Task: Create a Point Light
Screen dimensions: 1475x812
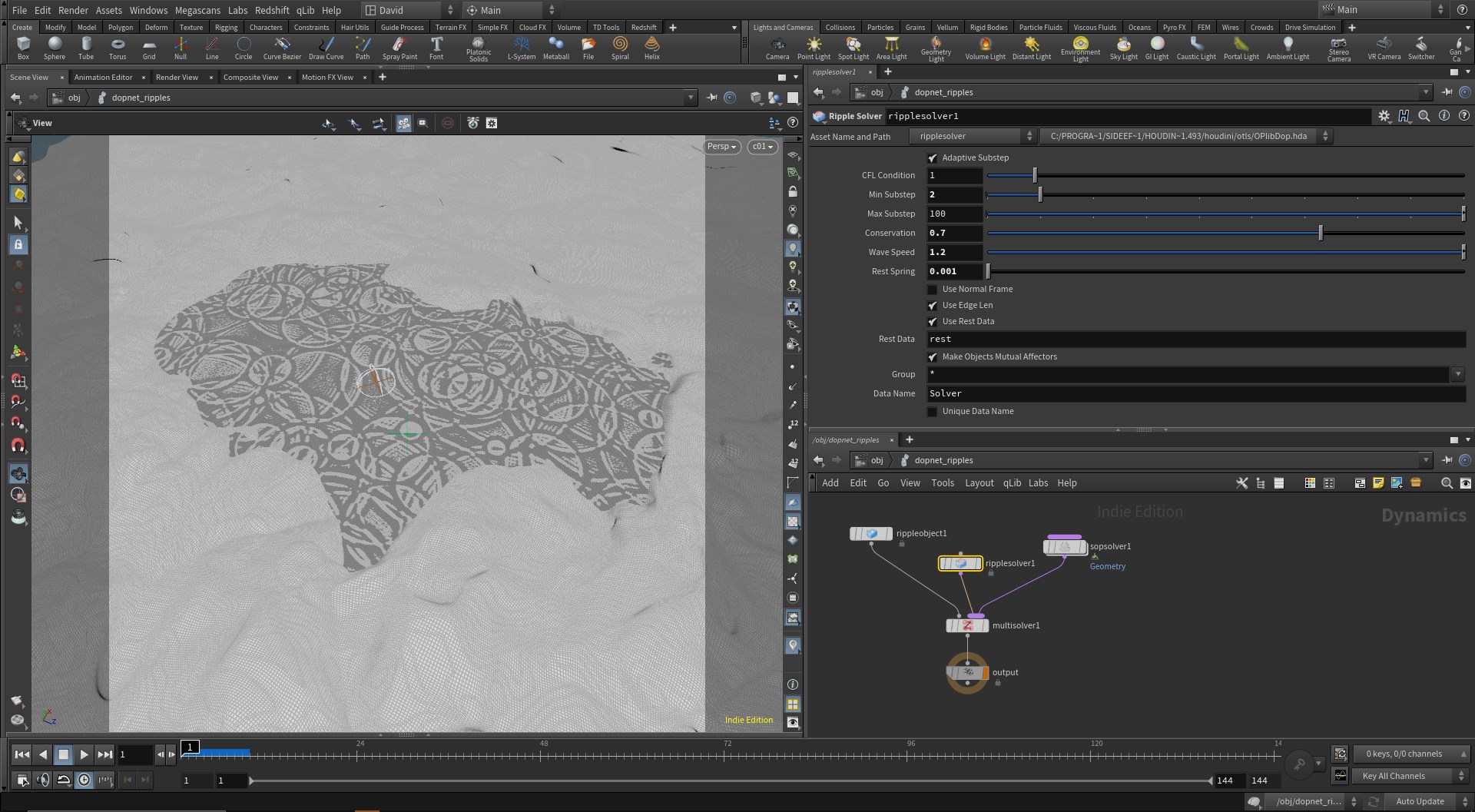Action: (814, 48)
